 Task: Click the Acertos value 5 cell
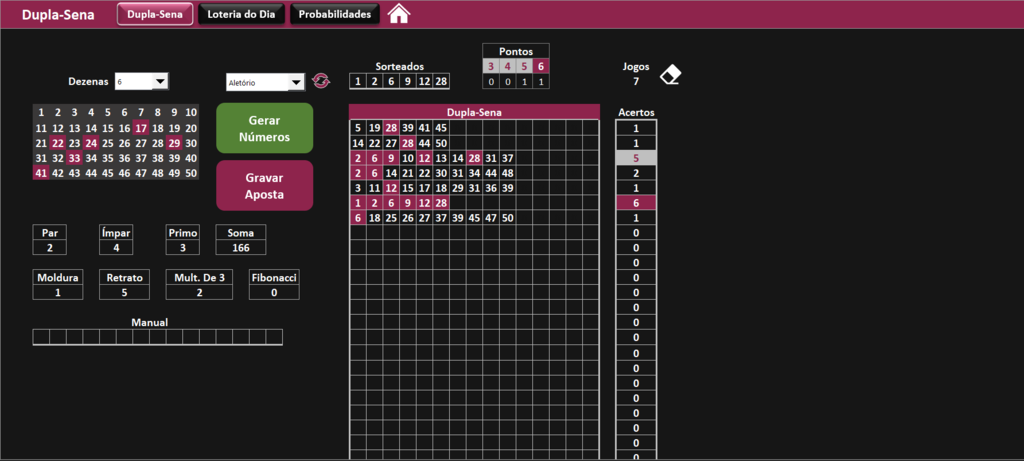click(x=636, y=158)
